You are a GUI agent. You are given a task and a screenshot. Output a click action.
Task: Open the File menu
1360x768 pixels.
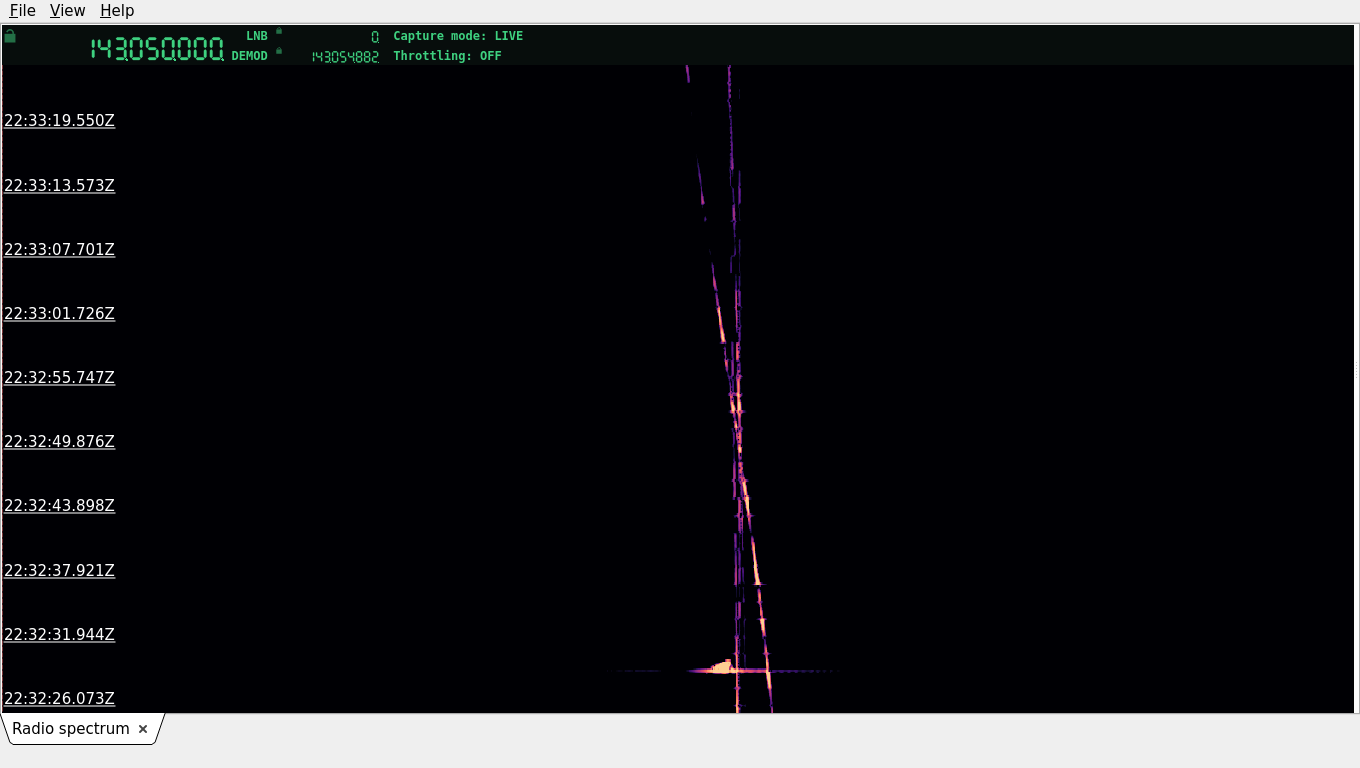click(22, 10)
